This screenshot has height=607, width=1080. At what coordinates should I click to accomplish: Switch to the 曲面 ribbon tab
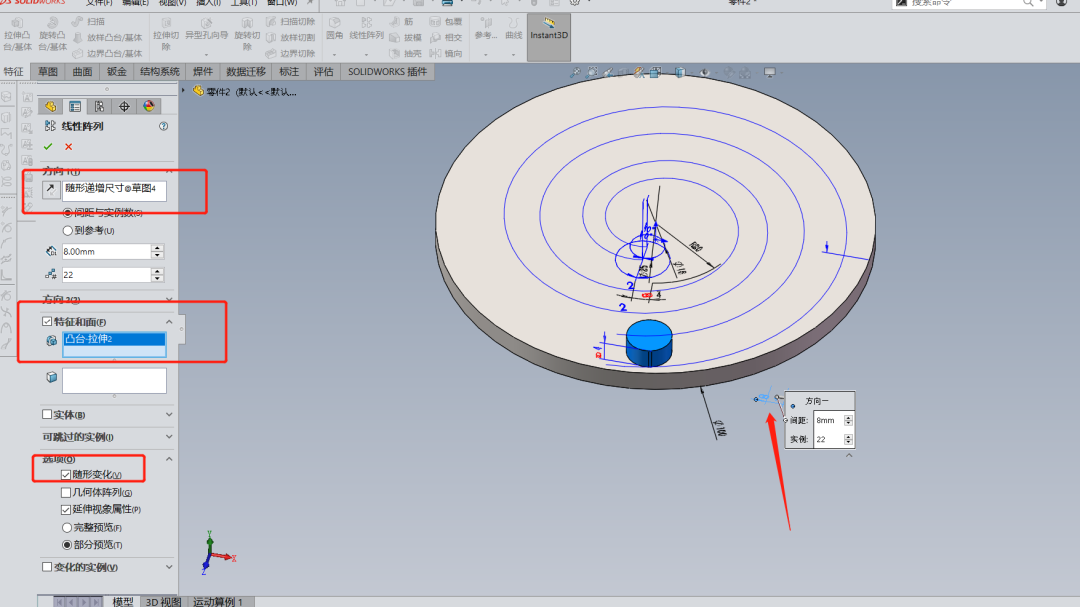82,72
